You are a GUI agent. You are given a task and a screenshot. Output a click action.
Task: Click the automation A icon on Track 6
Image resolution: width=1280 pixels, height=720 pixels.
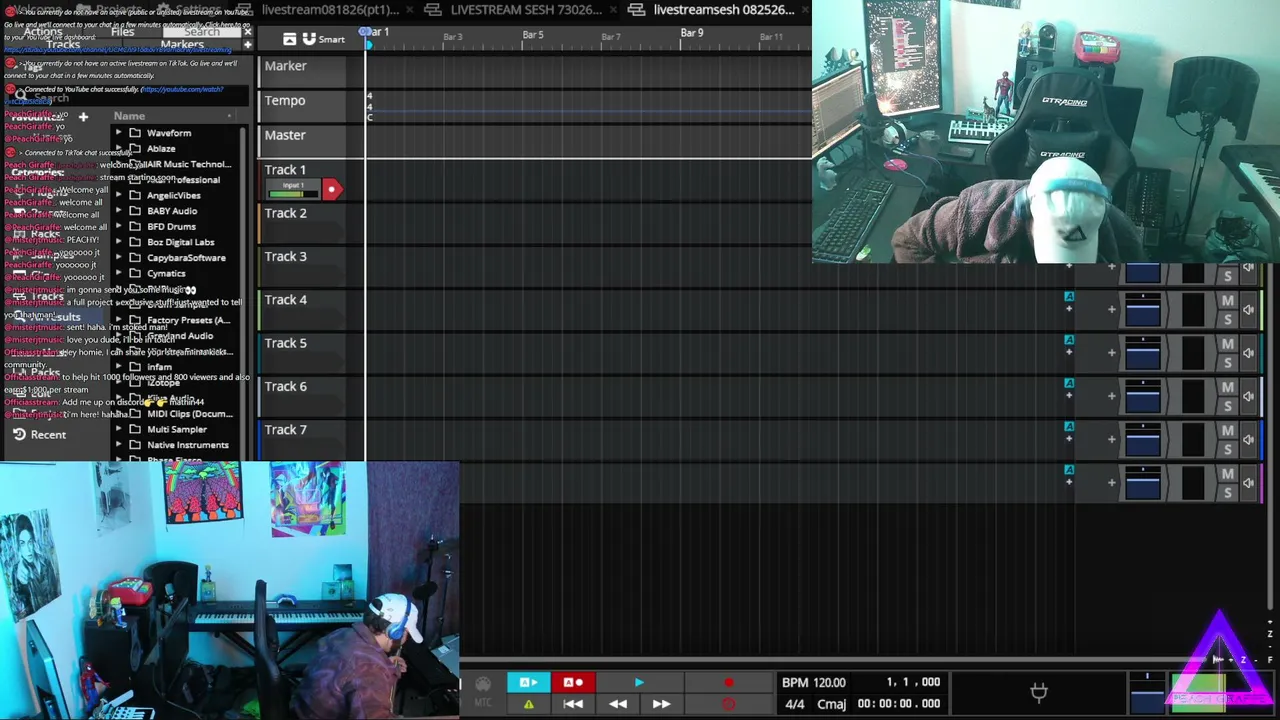(x=1069, y=383)
